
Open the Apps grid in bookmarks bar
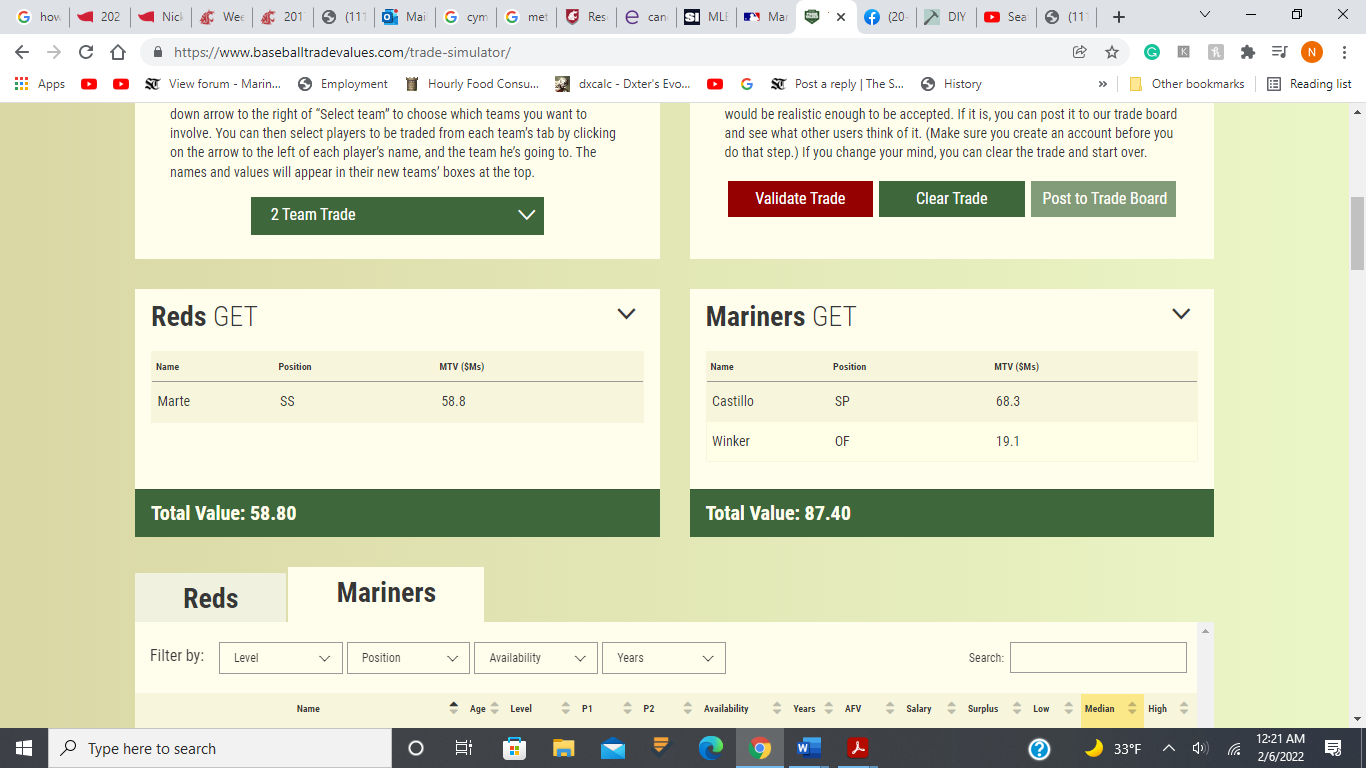tap(40, 84)
